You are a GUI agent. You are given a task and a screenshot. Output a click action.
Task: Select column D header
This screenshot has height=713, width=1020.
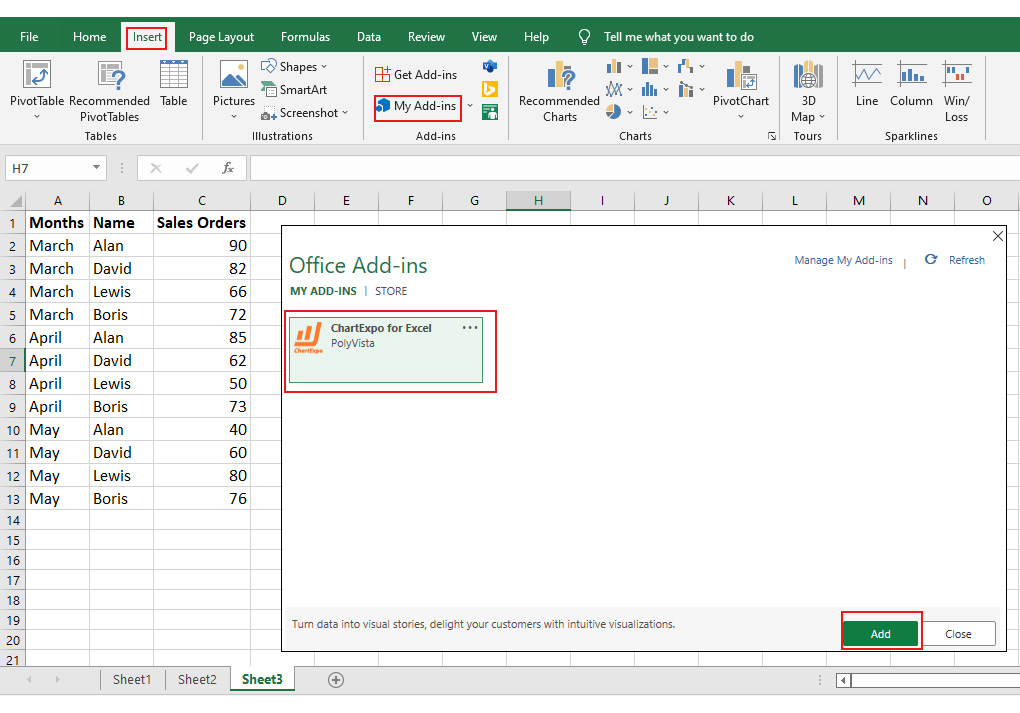[282, 201]
